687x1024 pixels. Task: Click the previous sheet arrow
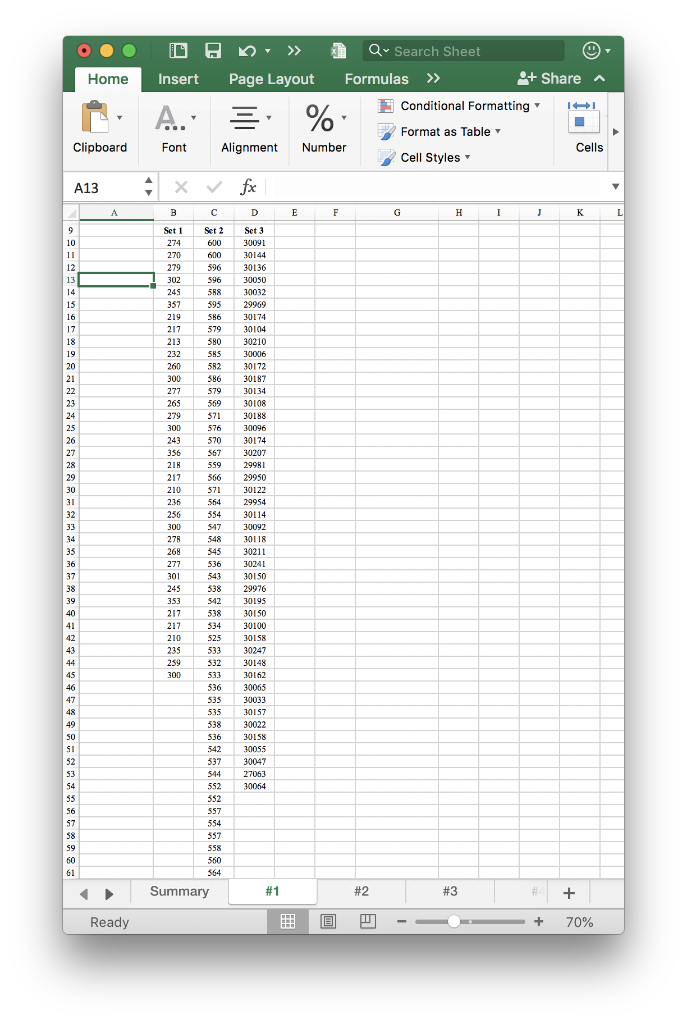pos(84,894)
